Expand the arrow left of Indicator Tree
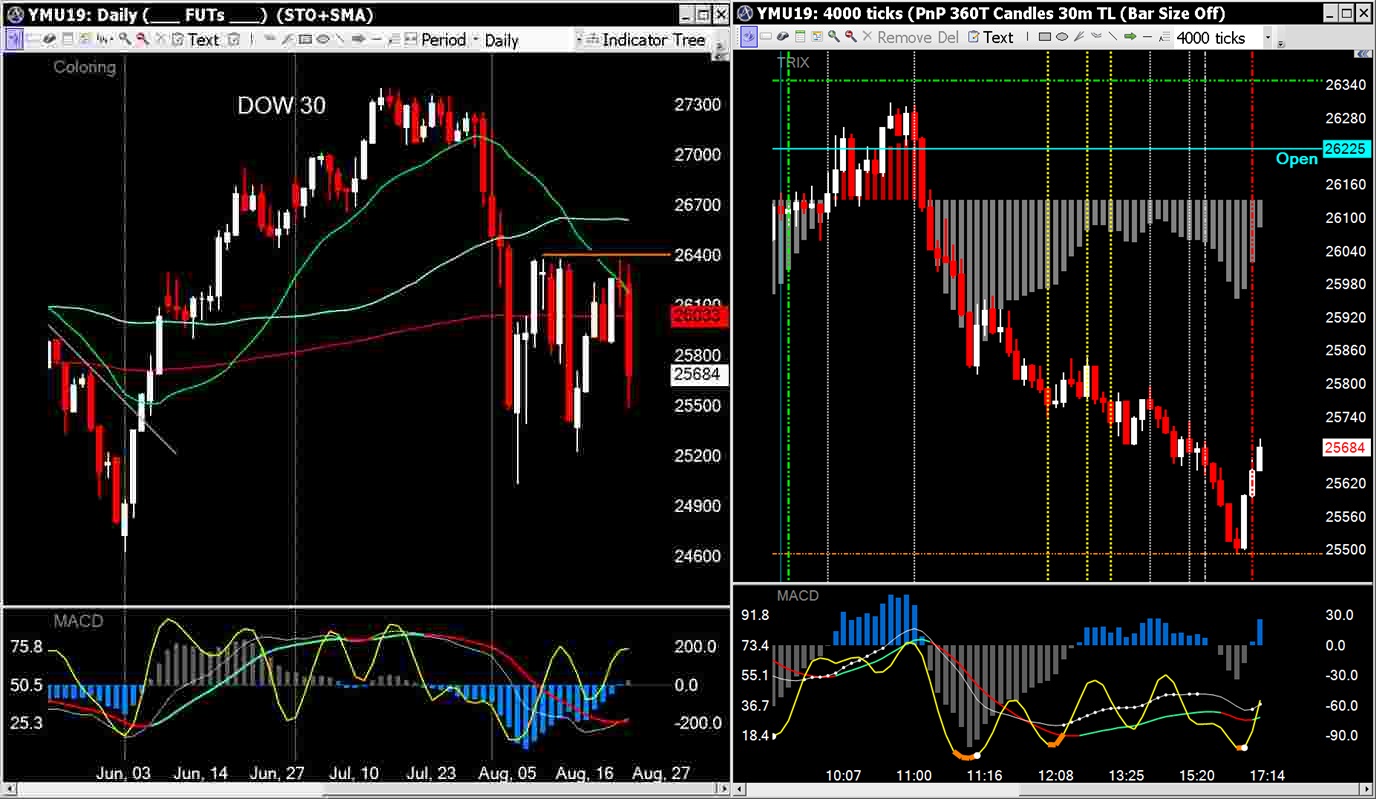 [x=581, y=40]
